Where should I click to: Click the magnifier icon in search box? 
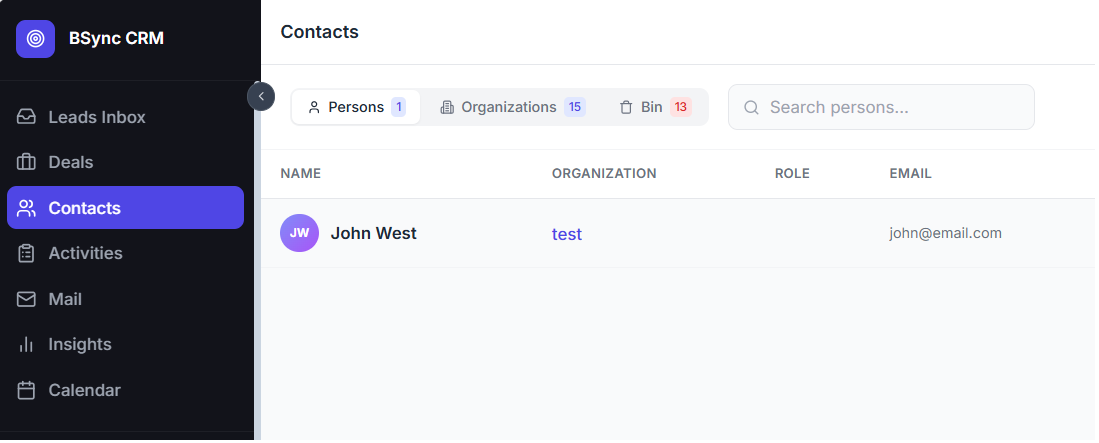click(751, 107)
